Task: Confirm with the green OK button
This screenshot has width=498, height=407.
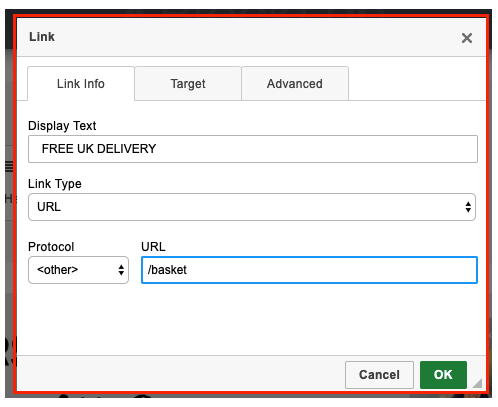Action: (443, 375)
